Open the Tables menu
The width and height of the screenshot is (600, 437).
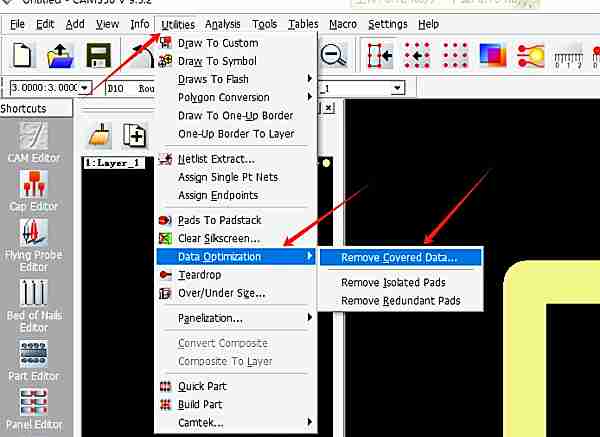point(303,24)
